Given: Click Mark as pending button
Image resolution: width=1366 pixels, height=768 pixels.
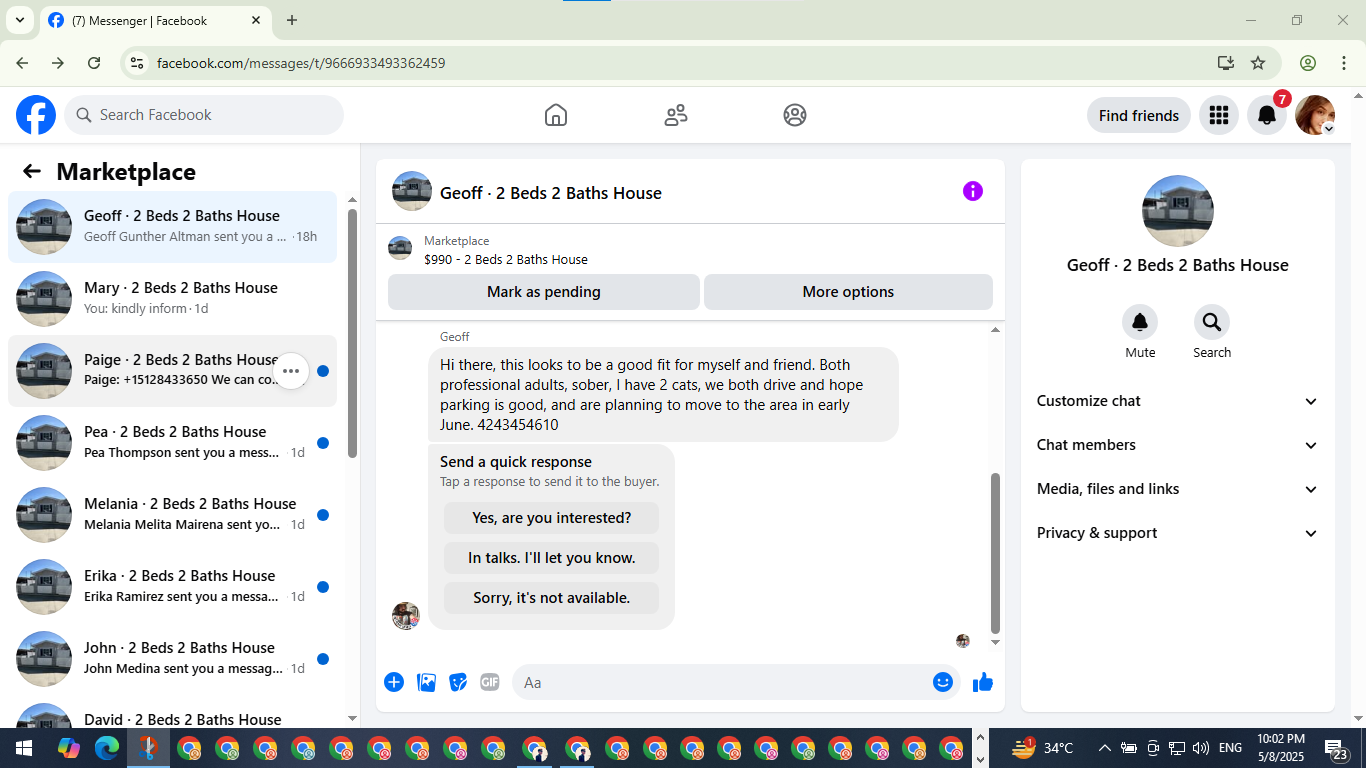Looking at the screenshot, I should 544,292.
